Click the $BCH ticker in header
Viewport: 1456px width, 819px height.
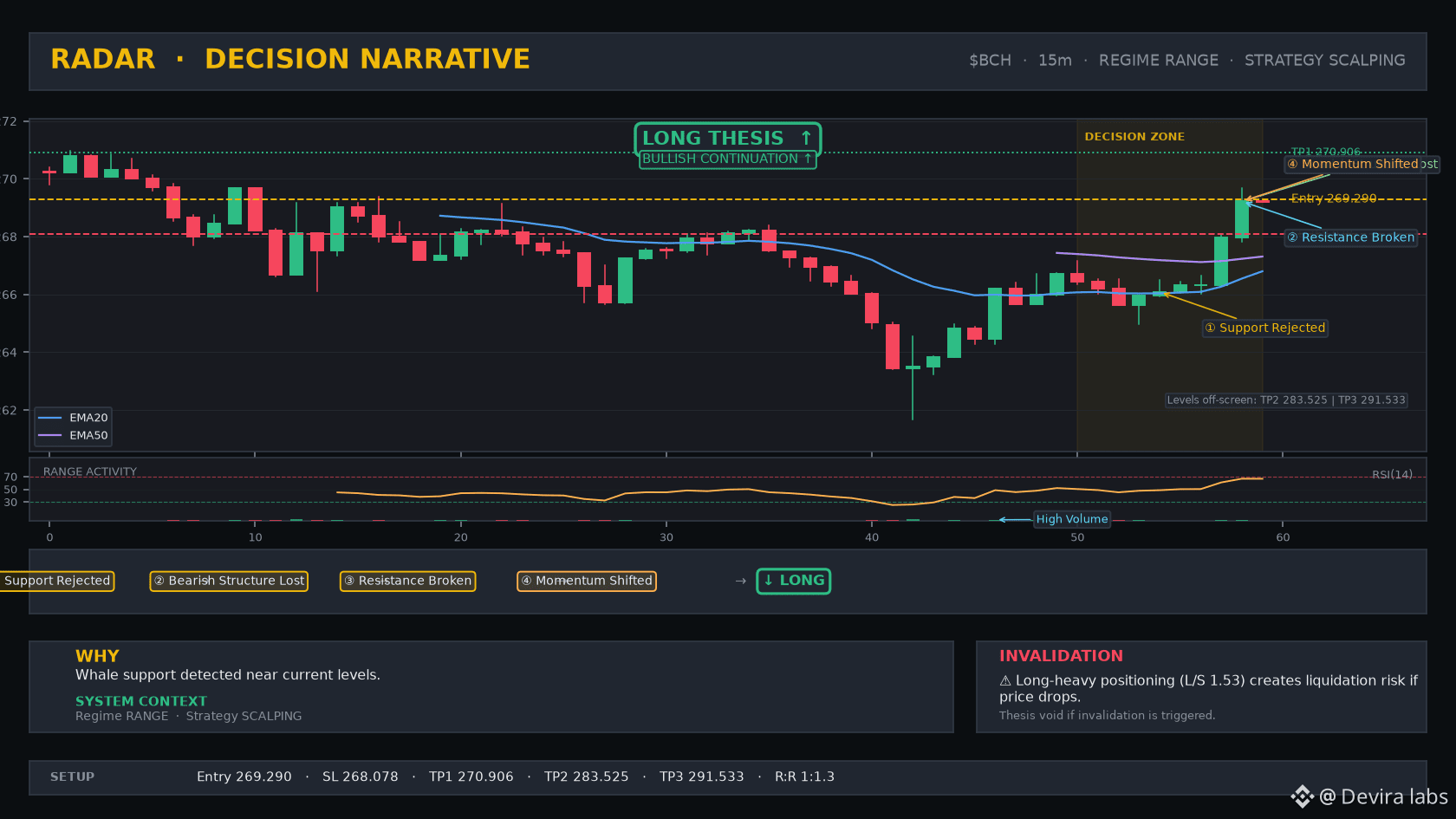click(991, 60)
